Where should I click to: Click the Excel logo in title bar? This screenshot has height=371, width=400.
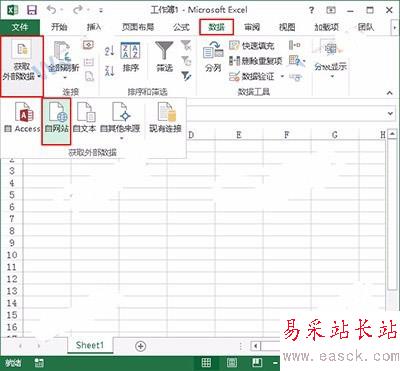point(13,10)
